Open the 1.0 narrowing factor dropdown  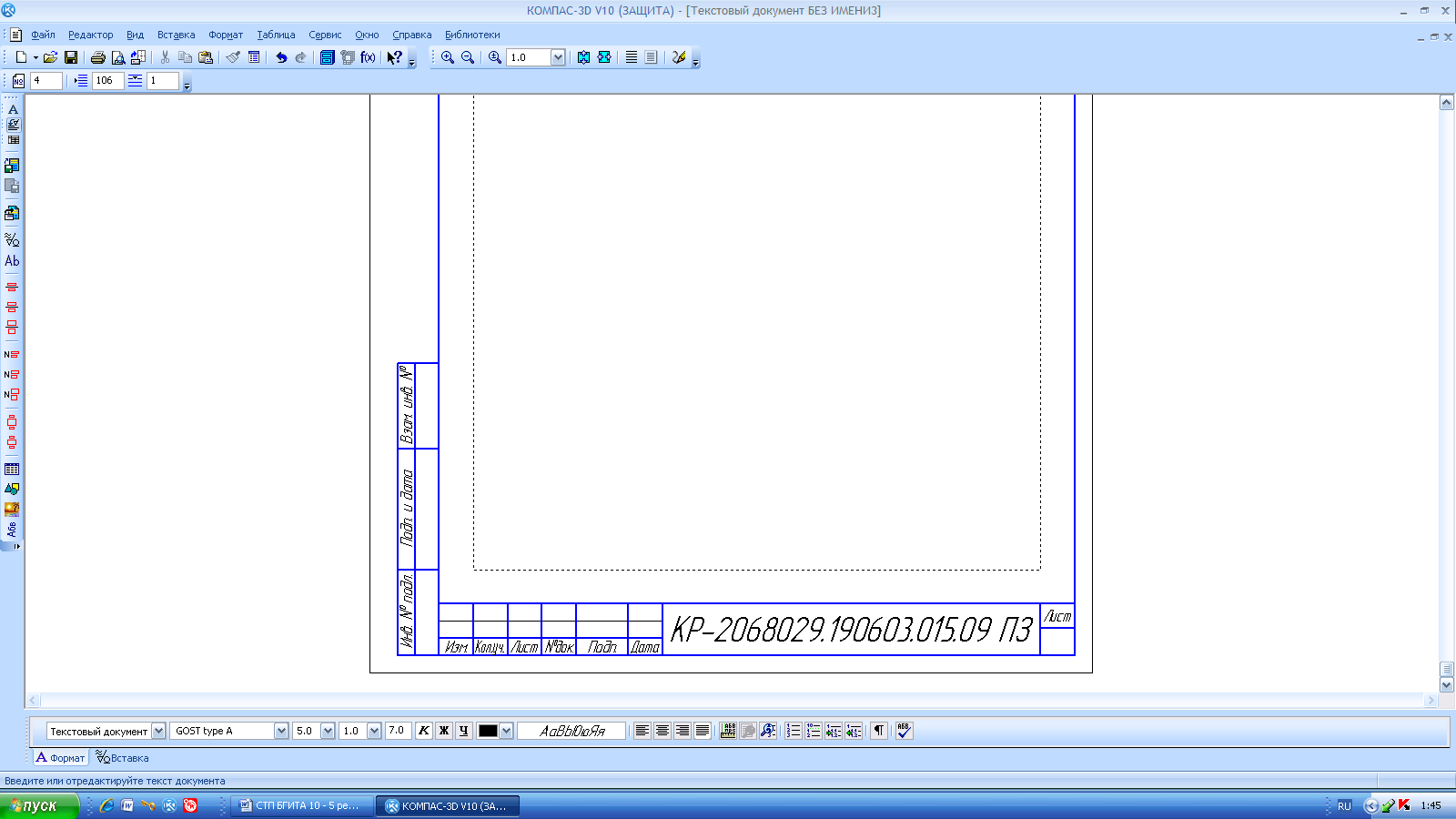coord(374,731)
